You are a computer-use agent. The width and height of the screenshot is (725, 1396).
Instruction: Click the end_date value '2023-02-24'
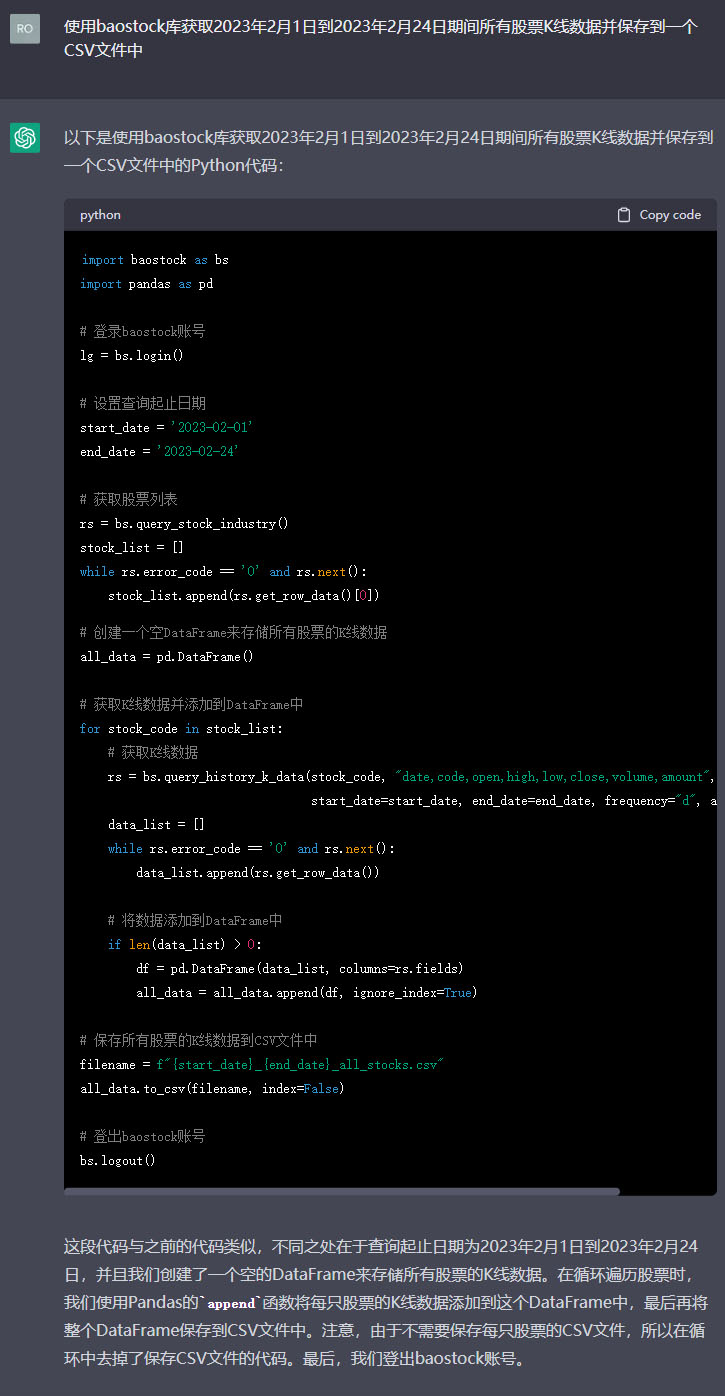point(197,452)
